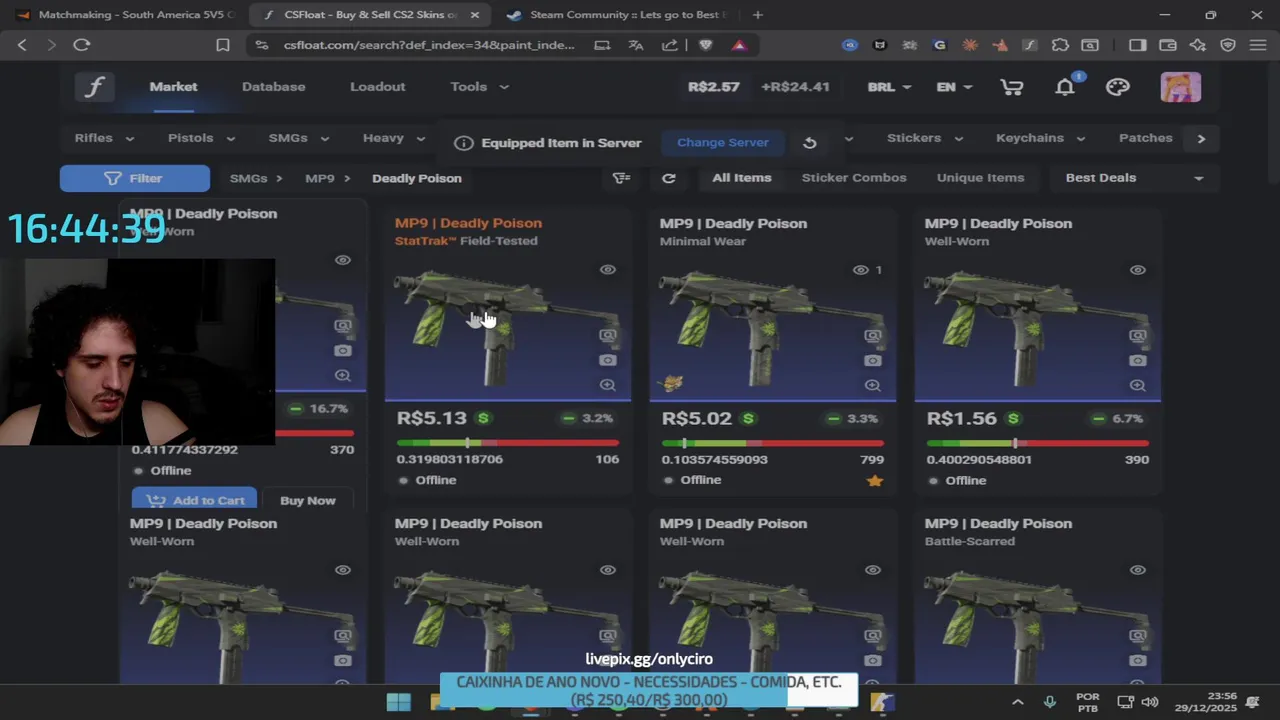Viewport: 1280px width, 720px height.
Task: Click the refresh listings icon beside All Items
Action: click(x=669, y=178)
